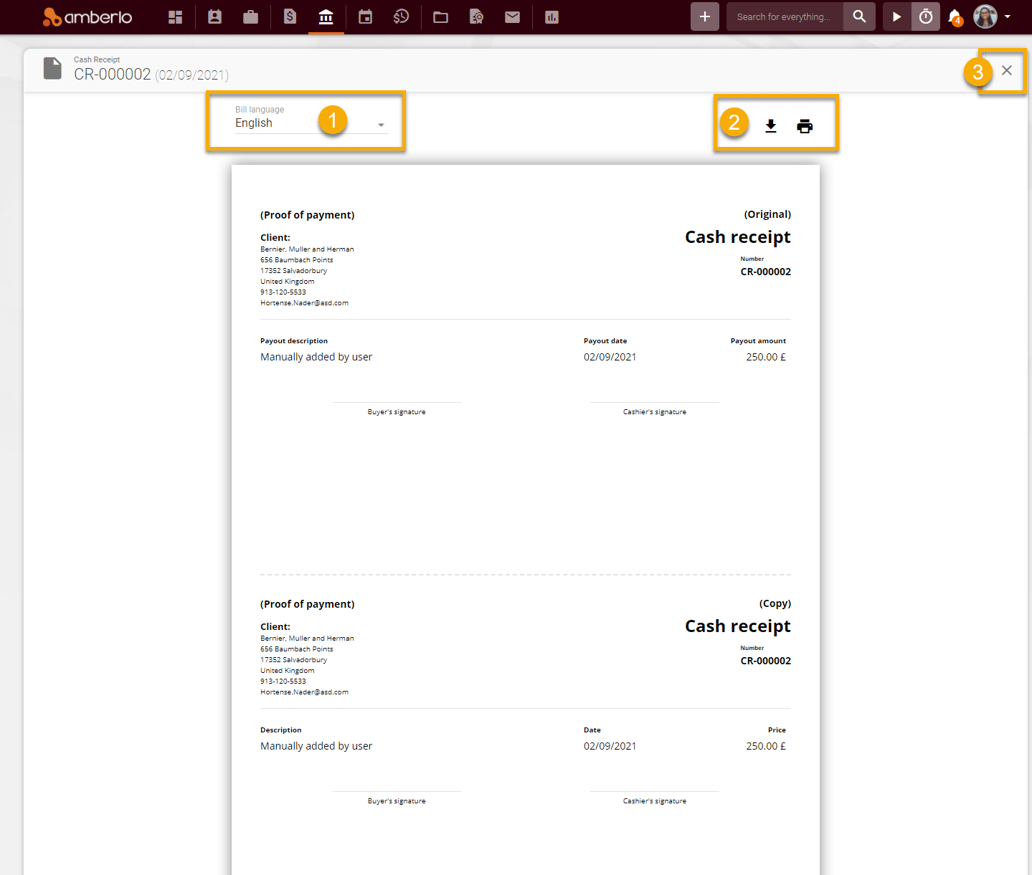Open the Documents folder icon

(440, 17)
